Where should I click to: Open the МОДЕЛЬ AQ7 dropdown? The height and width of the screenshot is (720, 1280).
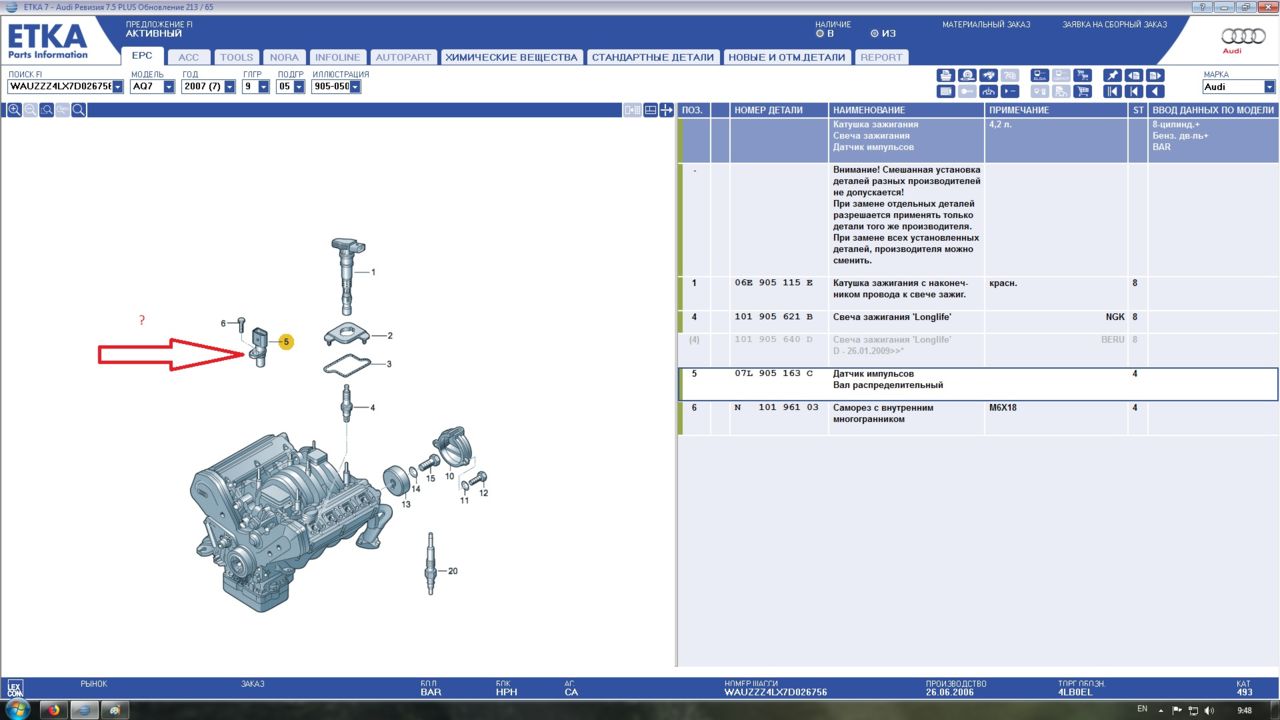169,87
